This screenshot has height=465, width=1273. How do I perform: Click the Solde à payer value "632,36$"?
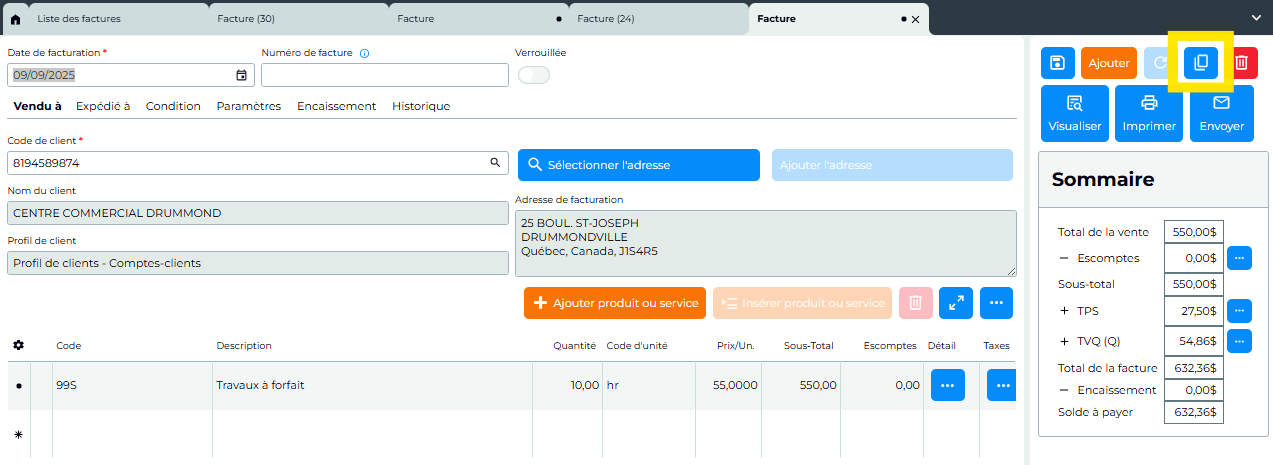(x=1194, y=412)
